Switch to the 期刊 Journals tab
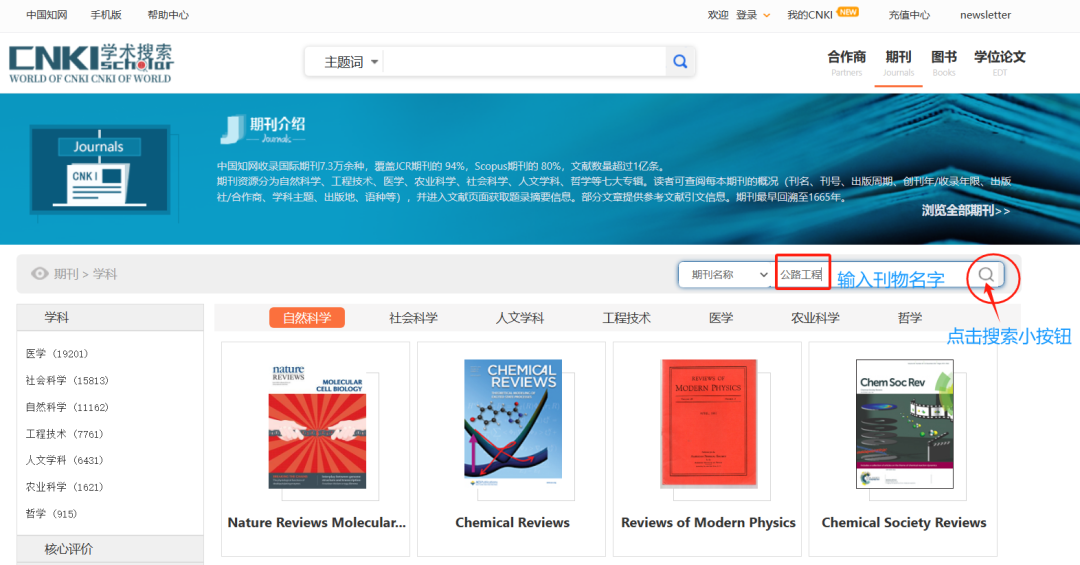Image resolution: width=1080 pixels, height=565 pixels. click(898, 63)
